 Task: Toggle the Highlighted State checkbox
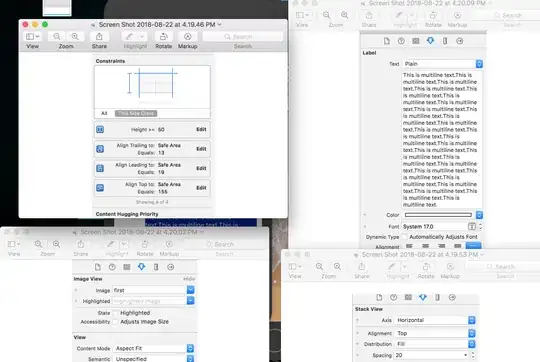[116, 313]
